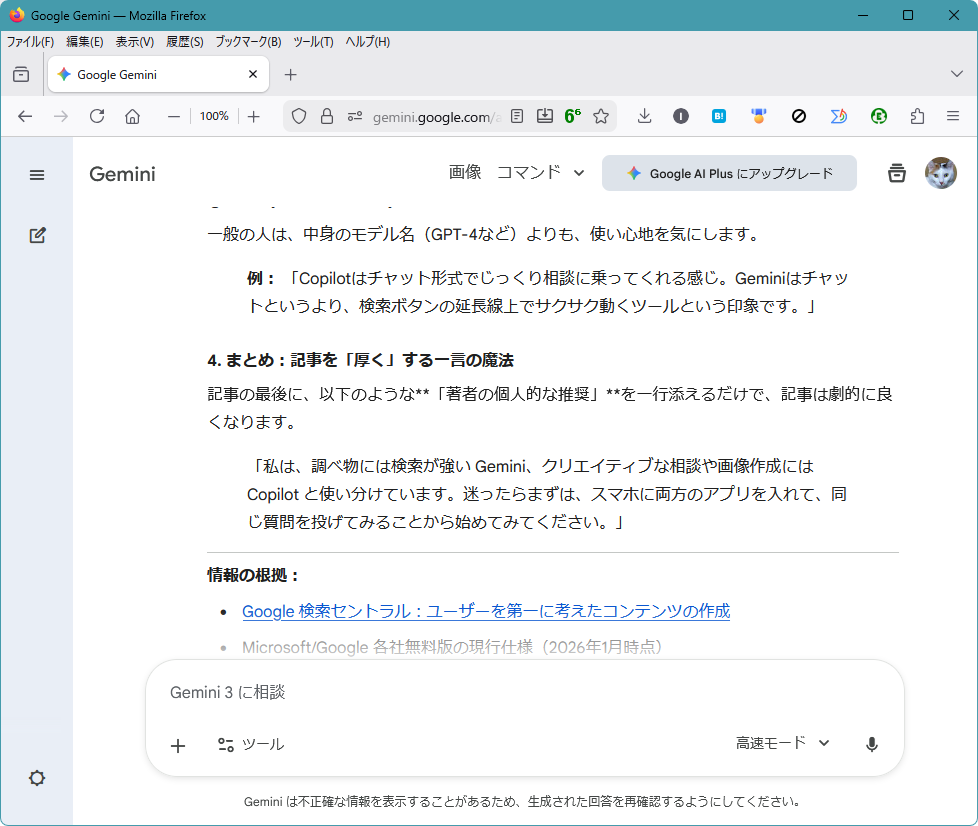Click the microphone voice input icon
The image size is (978, 826).
[x=871, y=744]
